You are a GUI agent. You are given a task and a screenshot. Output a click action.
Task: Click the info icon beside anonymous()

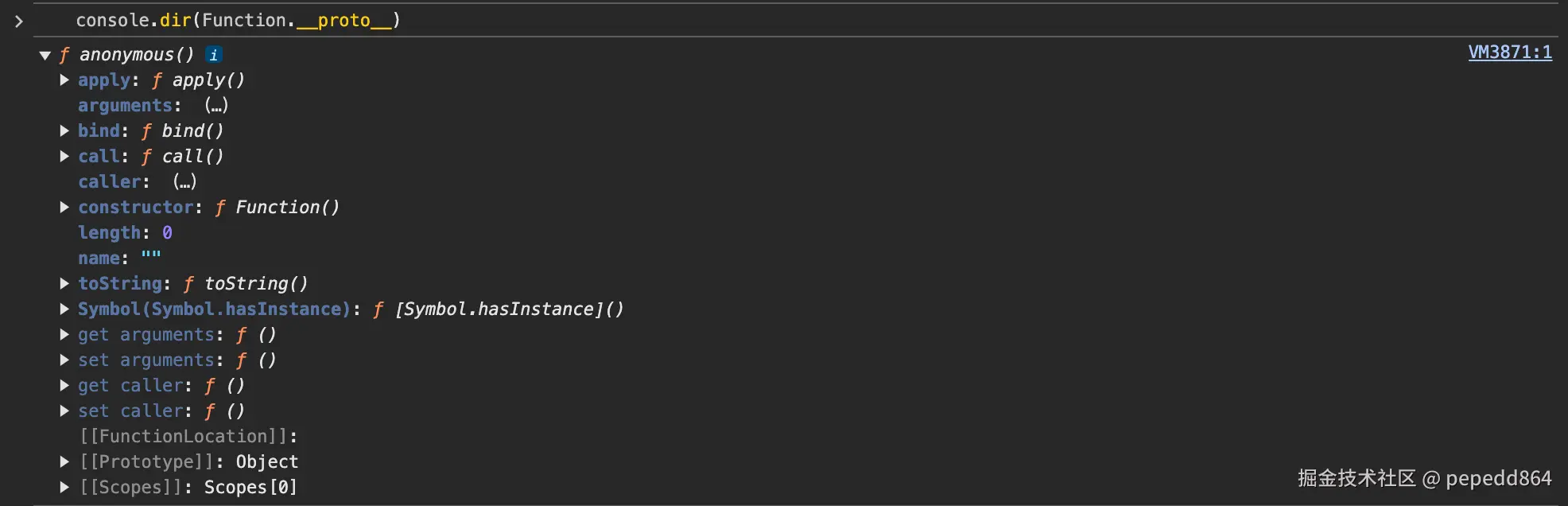213,55
